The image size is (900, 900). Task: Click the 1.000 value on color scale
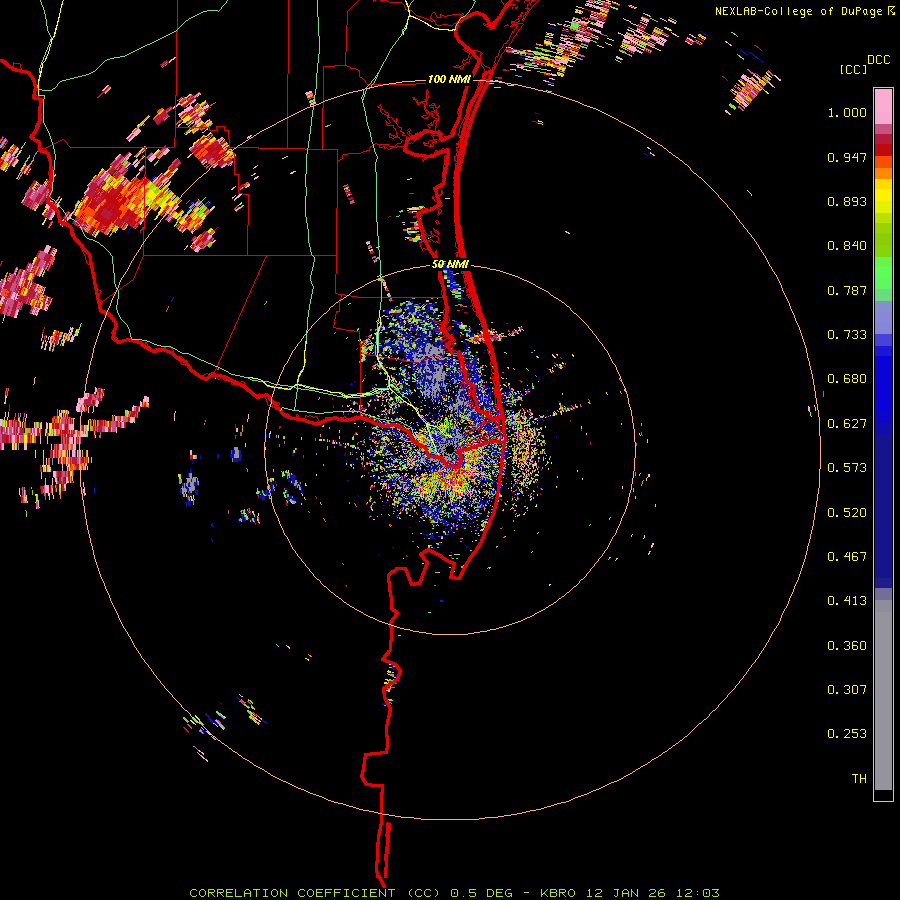tap(847, 112)
